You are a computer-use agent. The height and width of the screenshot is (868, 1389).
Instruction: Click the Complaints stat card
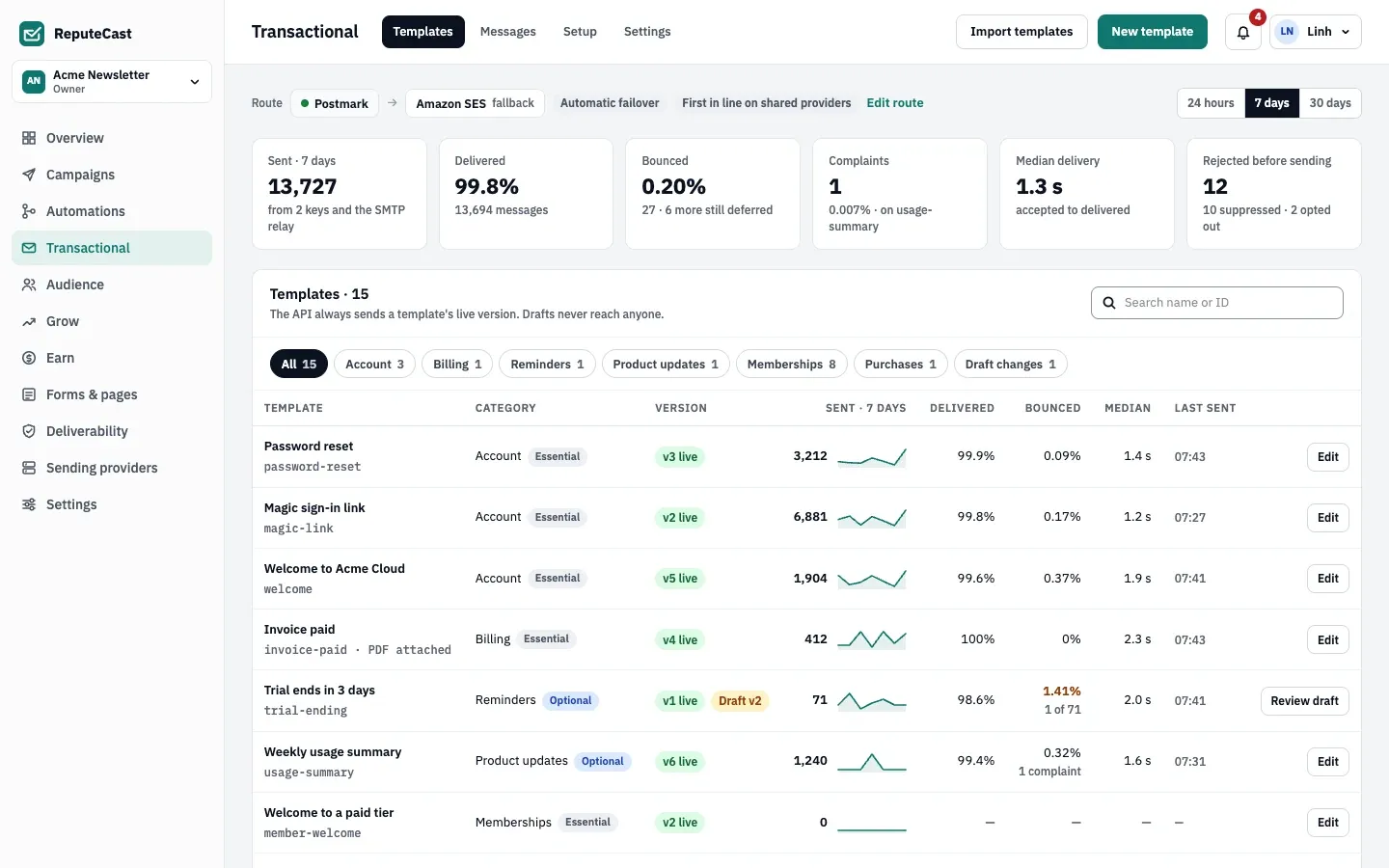900,194
